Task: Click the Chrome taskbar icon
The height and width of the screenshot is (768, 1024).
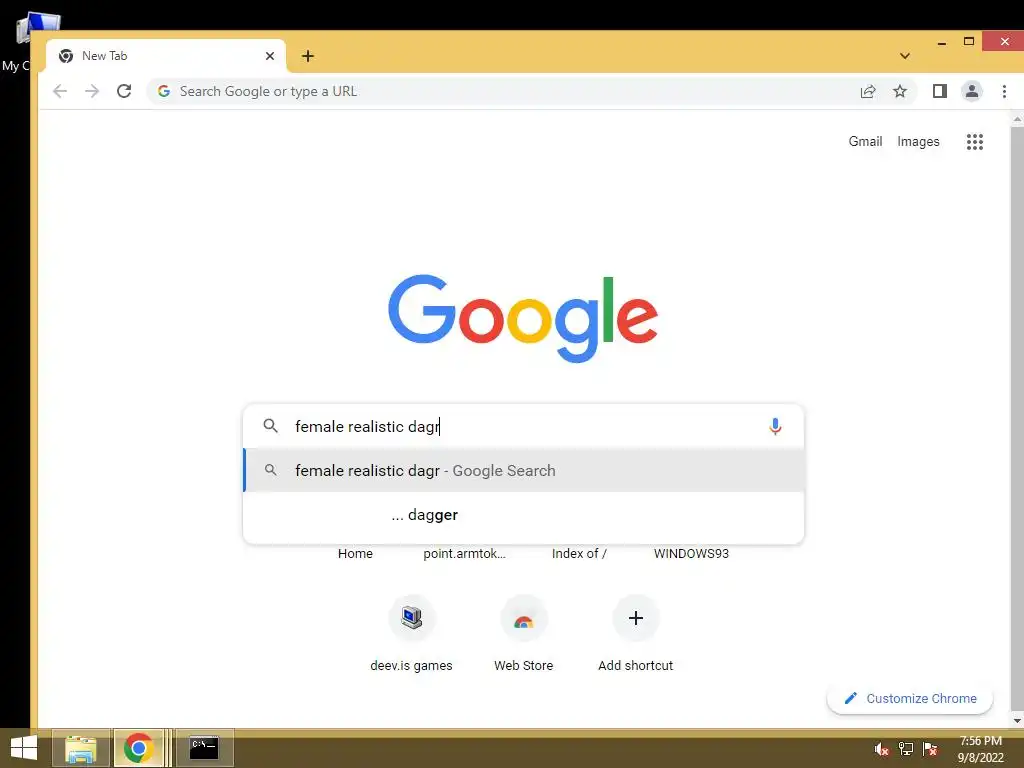Action: tap(138, 748)
